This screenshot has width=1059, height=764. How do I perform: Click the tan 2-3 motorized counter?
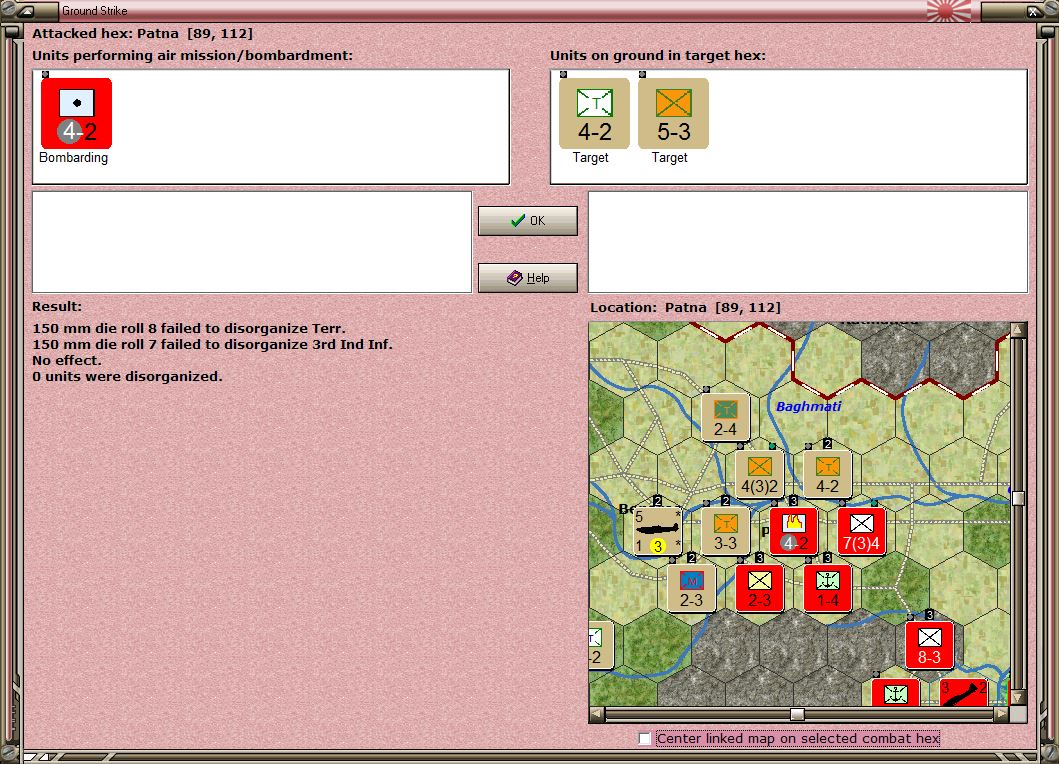click(691, 588)
